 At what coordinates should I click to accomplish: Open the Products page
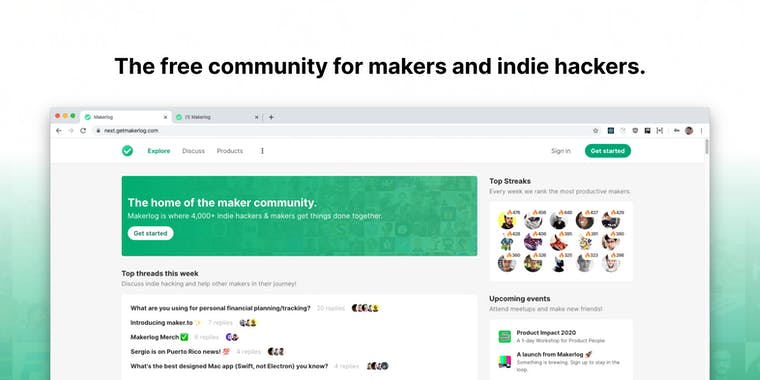pos(230,151)
